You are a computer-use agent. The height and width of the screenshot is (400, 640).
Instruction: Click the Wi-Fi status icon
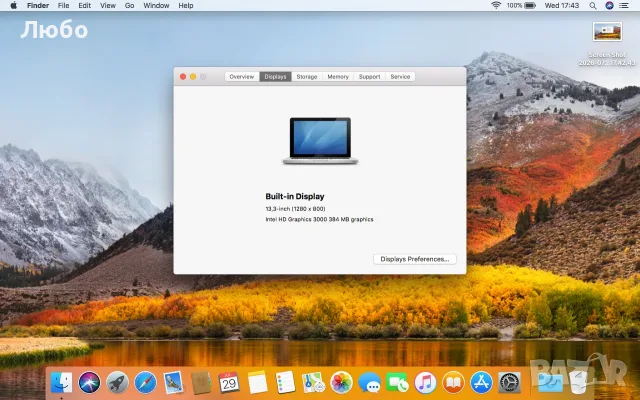point(496,5)
